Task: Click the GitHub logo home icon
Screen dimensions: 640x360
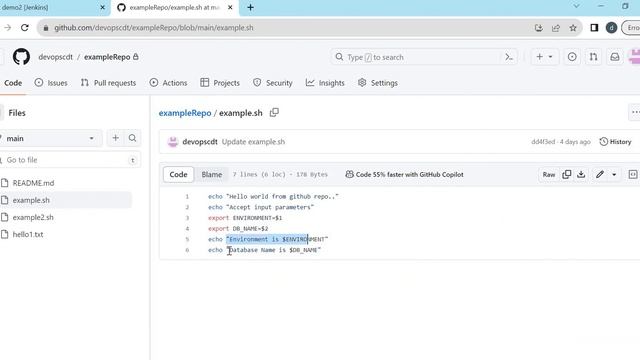Action: point(21,57)
